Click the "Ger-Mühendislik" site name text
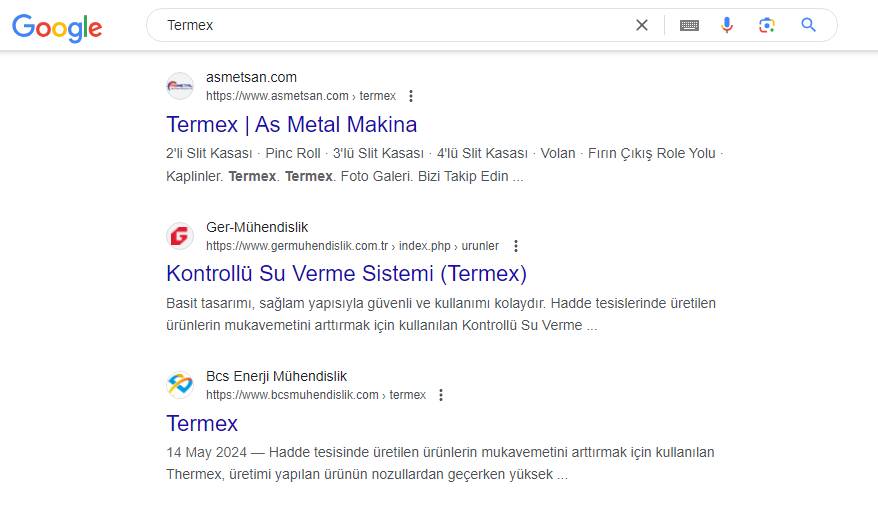878x505 pixels. (x=257, y=227)
